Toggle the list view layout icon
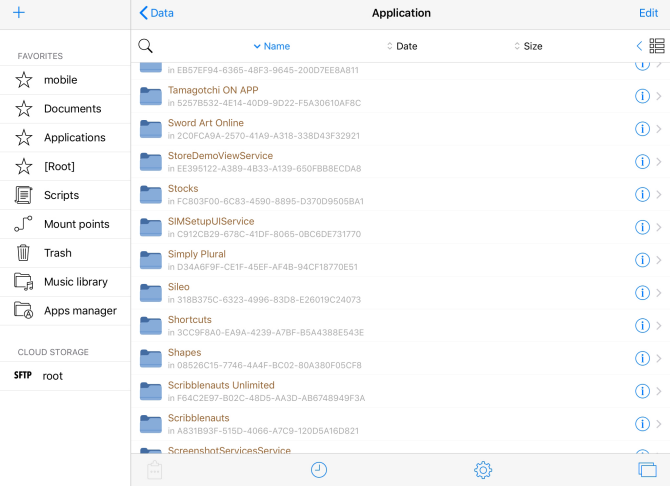The width and height of the screenshot is (670, 486). click(657, 46)
